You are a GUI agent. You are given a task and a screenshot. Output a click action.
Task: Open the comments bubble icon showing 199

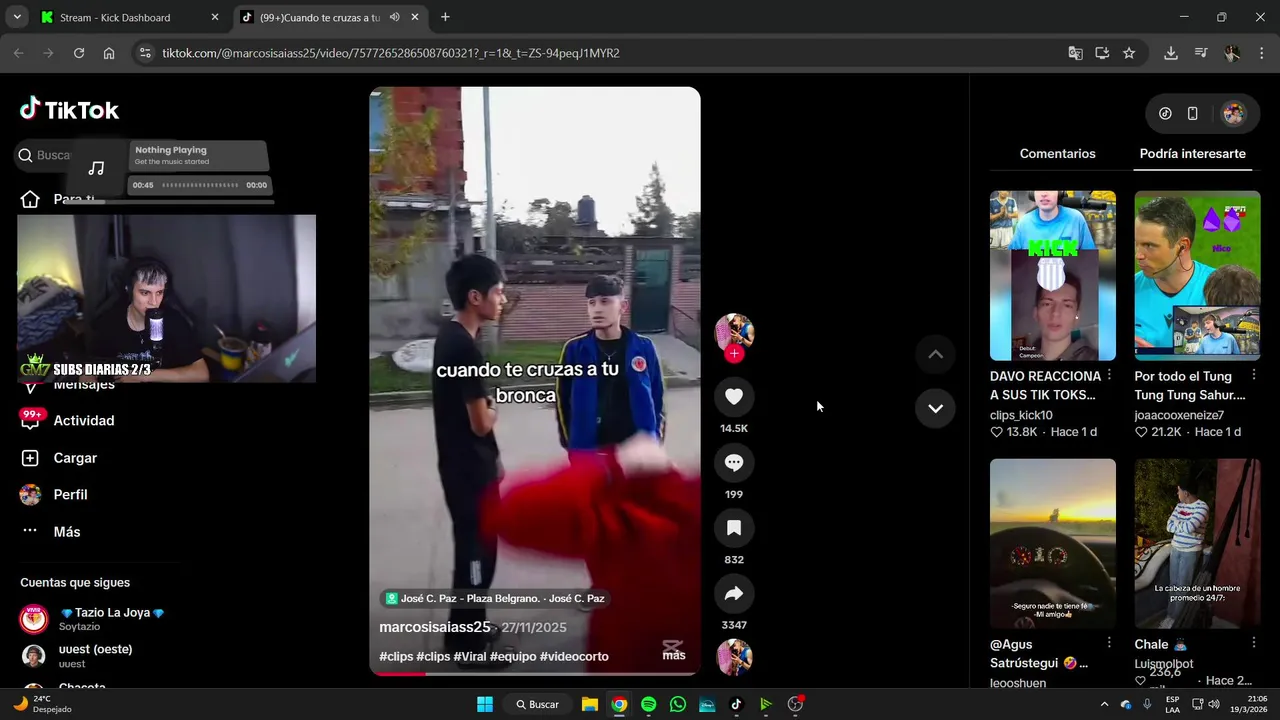click(734, 462)
